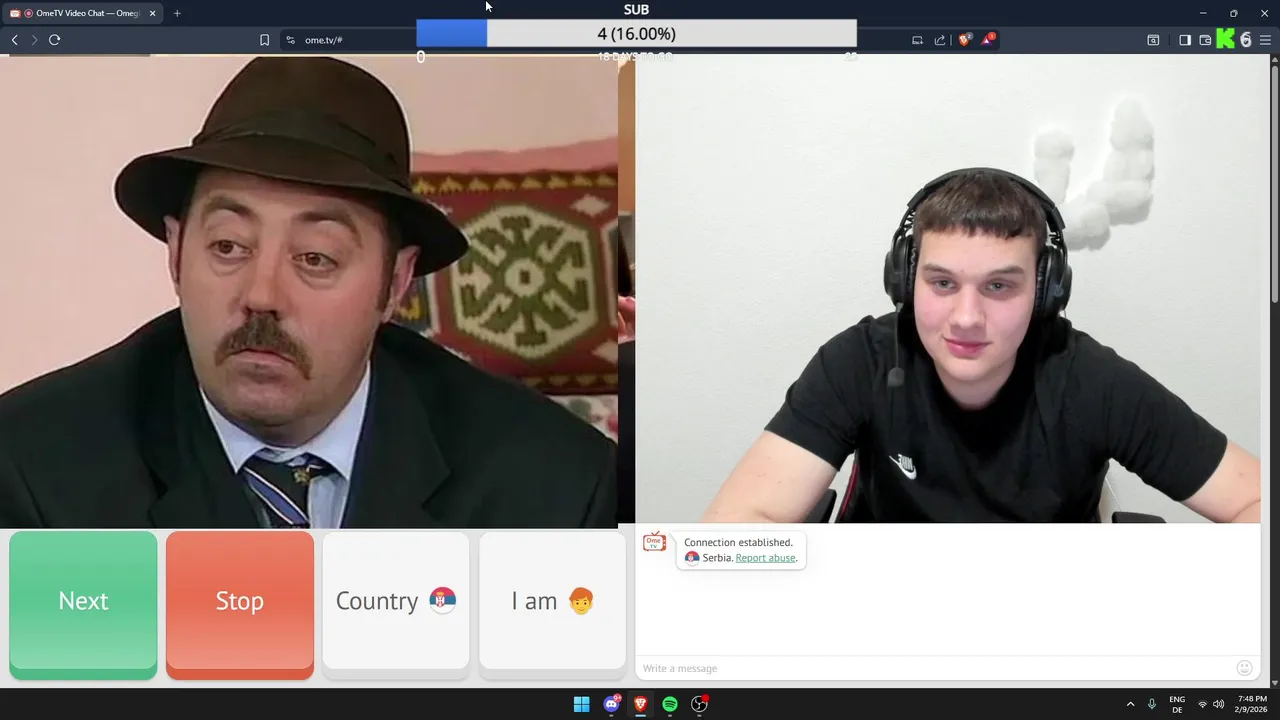Click the green Kick extension icon
This screenshot has height=720, width=1280.
click(x=1225, y=40)
